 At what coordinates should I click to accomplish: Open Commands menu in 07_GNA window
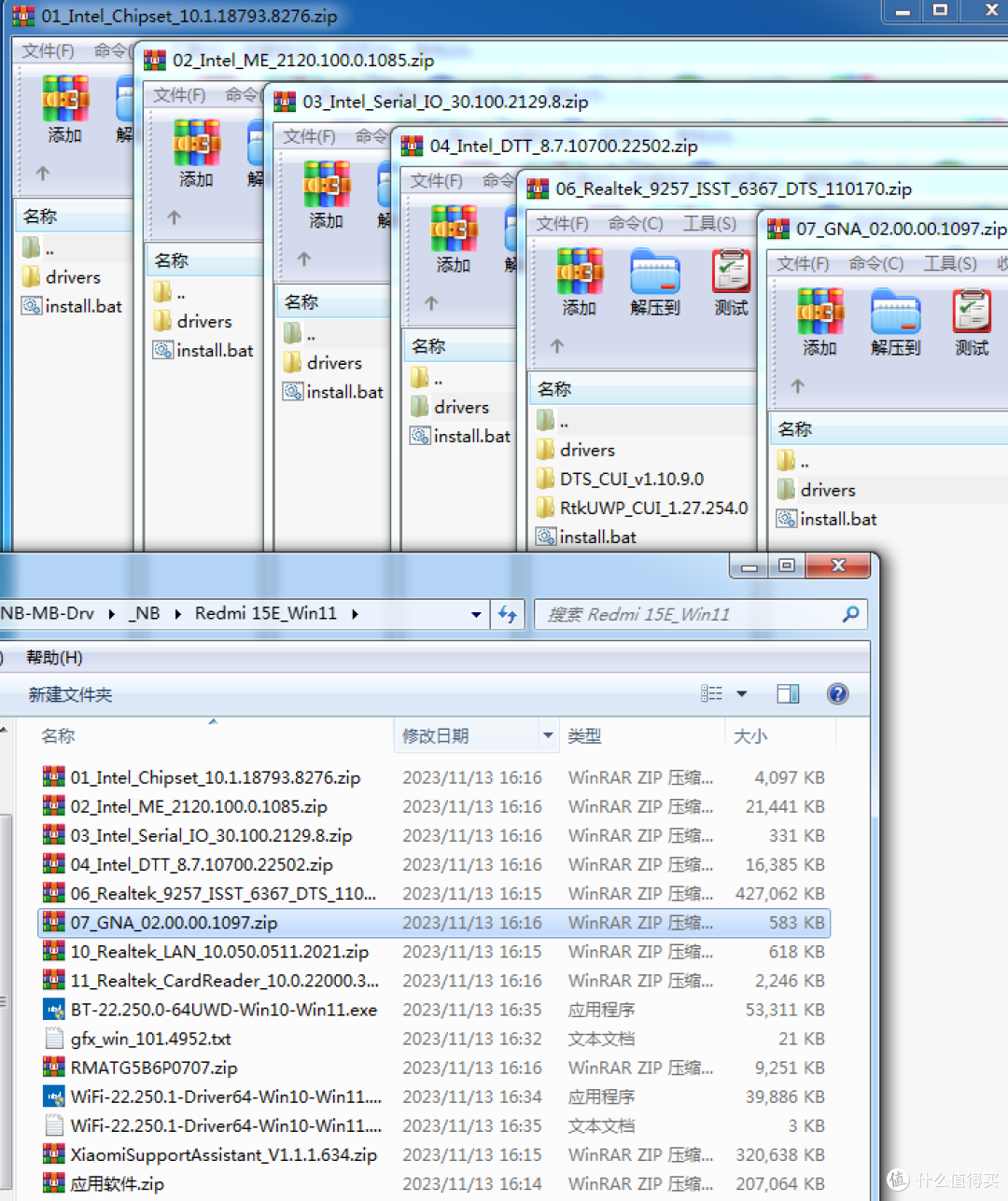pyautogui.click(x=875, y=264)
